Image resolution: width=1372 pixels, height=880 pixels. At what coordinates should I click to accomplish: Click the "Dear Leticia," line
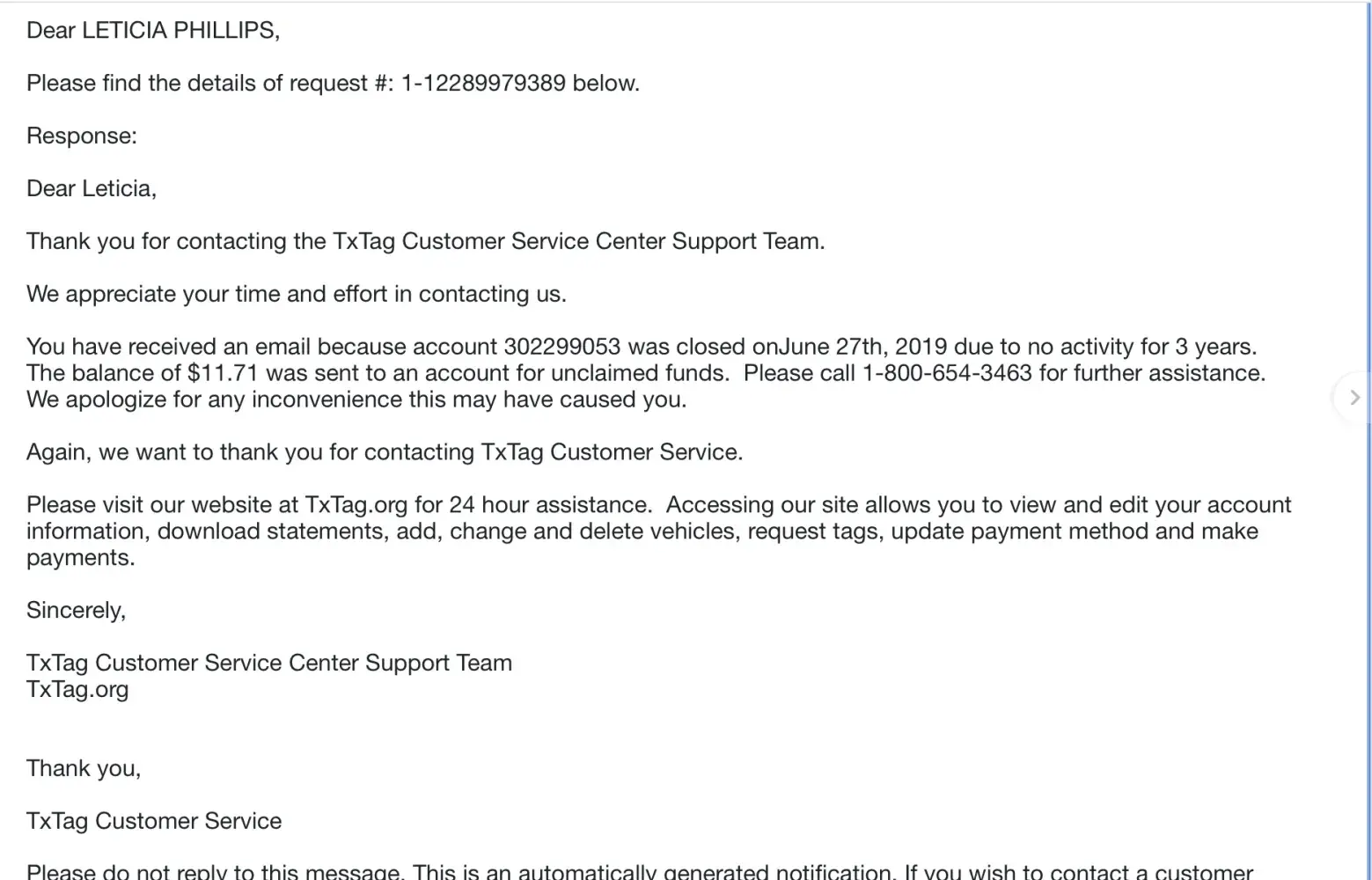tap(92, 188)
